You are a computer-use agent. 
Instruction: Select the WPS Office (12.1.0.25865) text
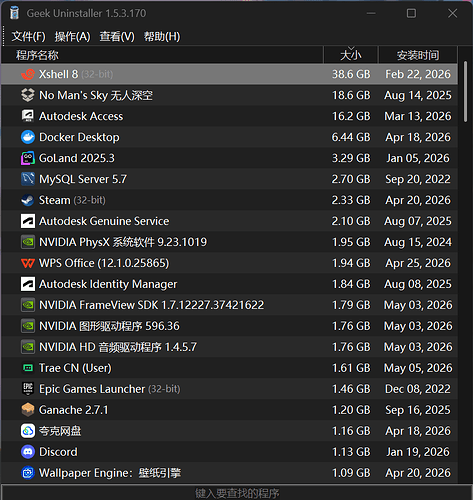click(x=104, y=263)
